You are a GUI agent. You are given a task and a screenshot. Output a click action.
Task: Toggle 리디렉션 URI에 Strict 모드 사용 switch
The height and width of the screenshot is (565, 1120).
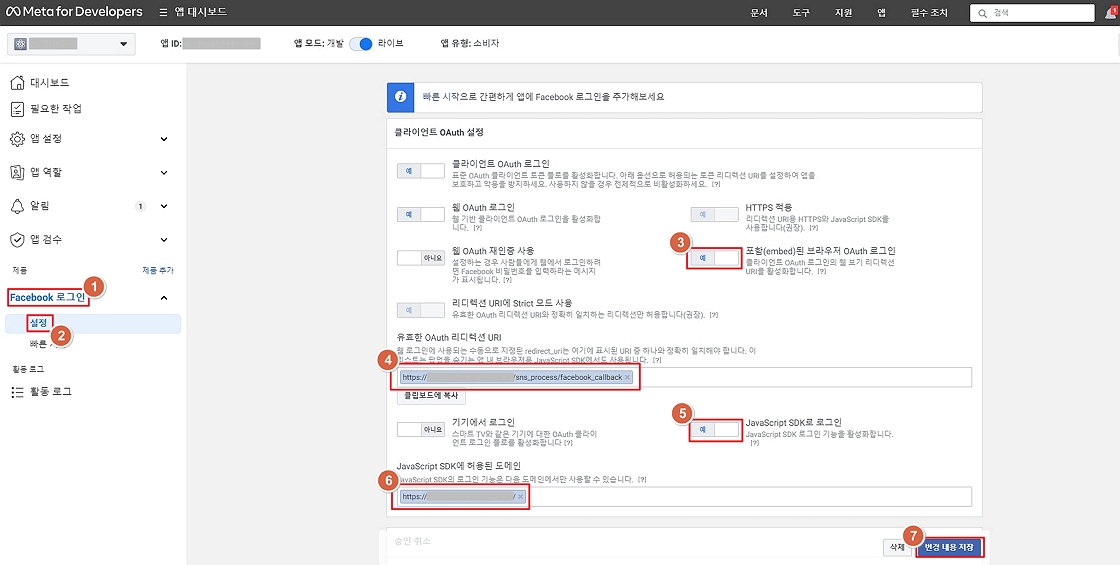click(421, 309)
